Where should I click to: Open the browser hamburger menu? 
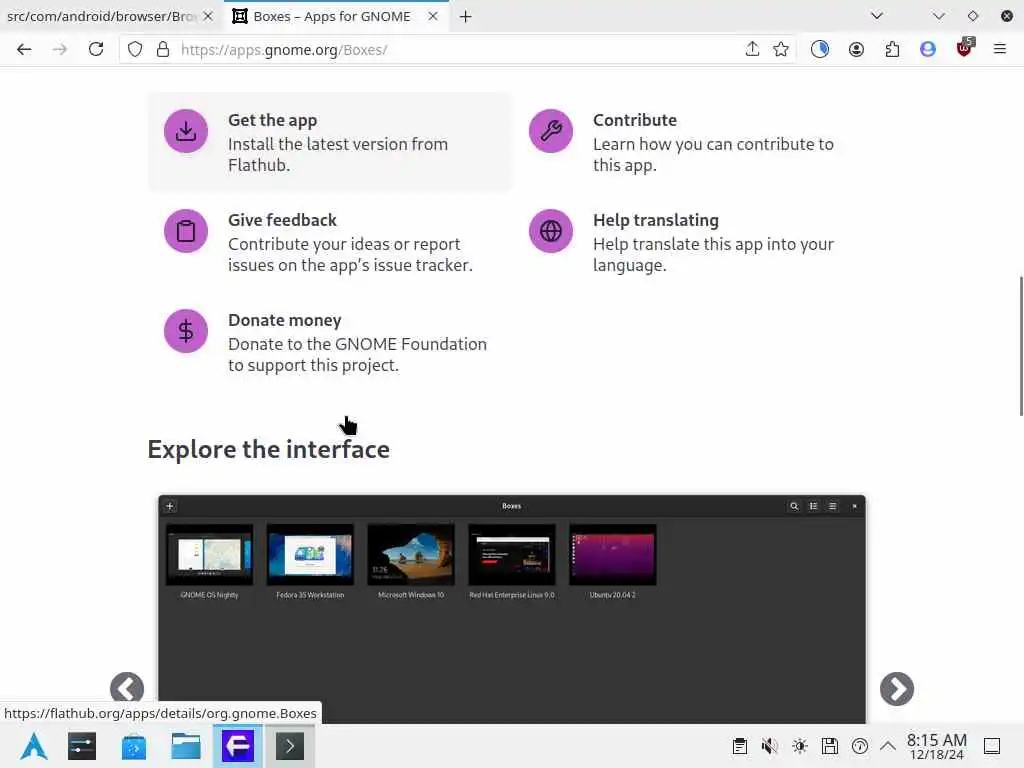pyautogui.click(x=999, y=49)
